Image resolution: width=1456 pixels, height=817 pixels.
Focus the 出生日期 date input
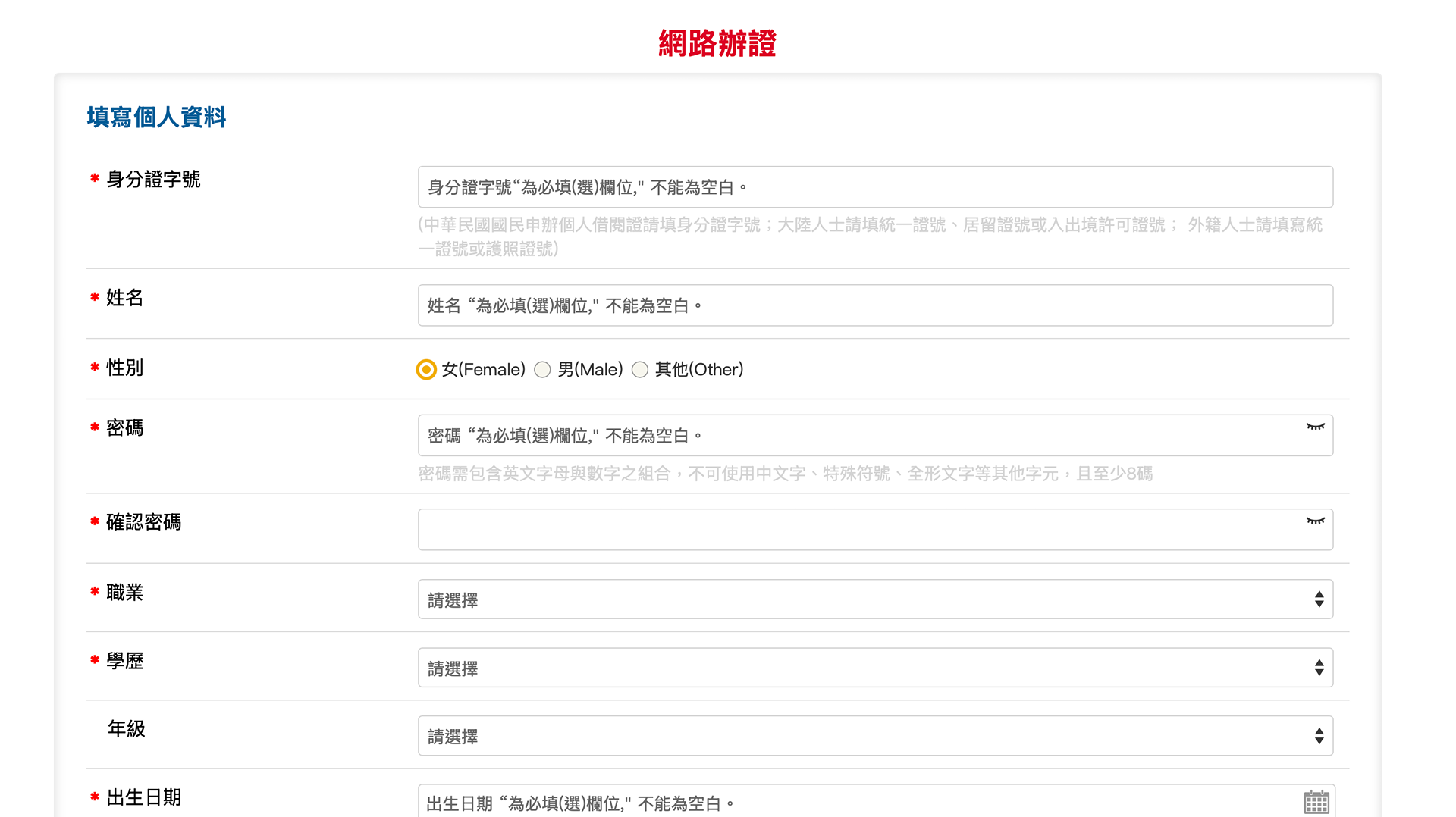(x=857, y=802)
